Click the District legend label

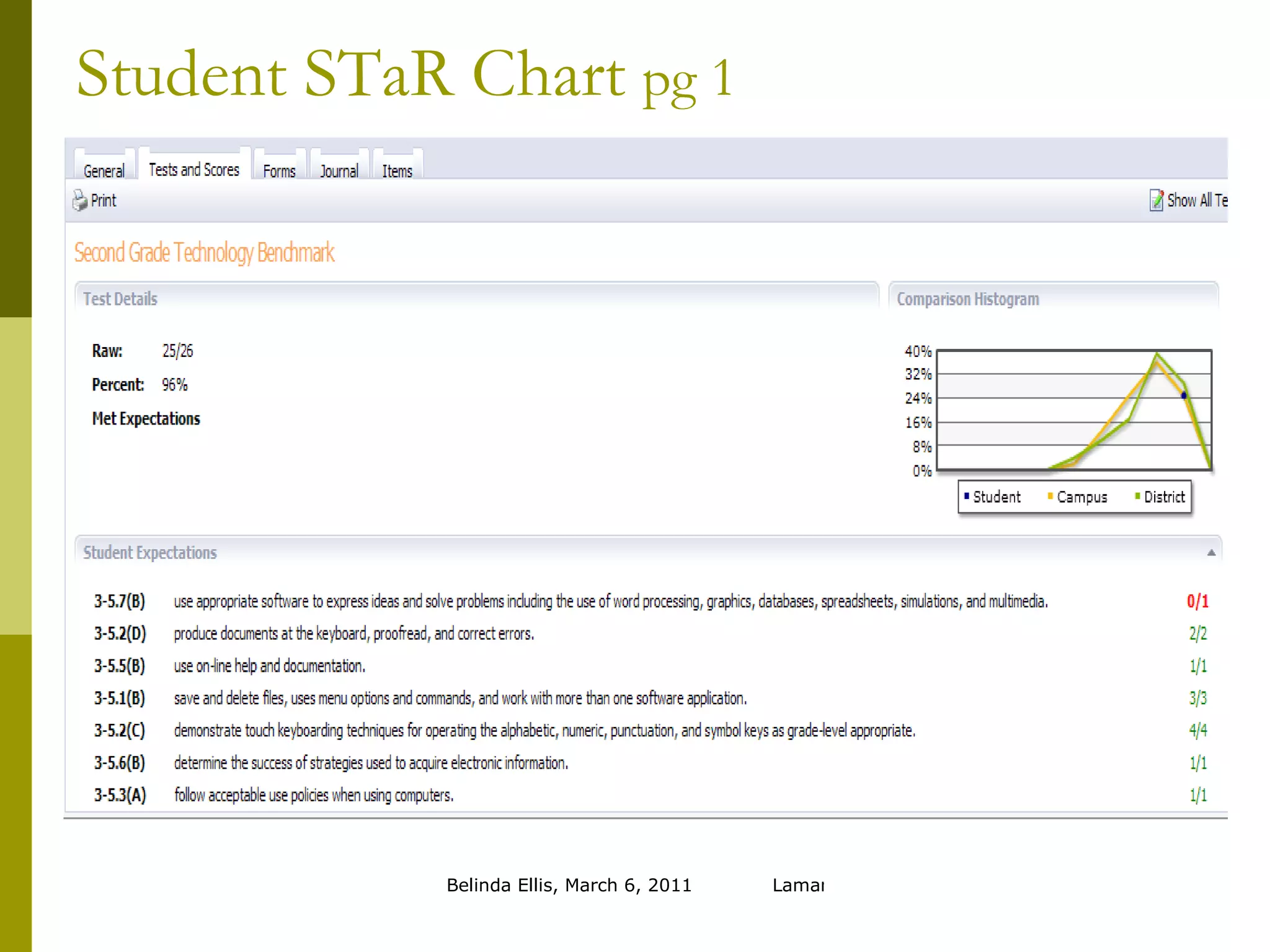click(x=1164, y=496)
